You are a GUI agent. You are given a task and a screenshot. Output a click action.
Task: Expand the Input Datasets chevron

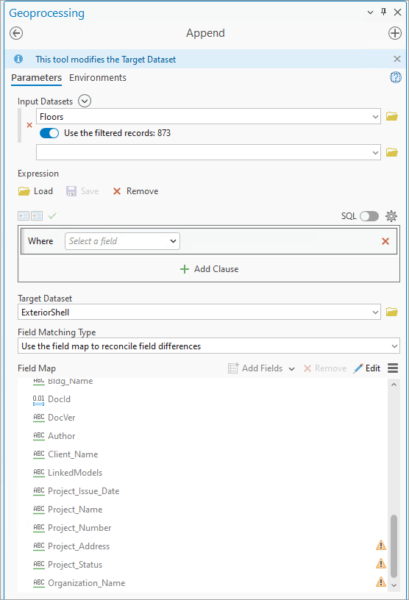85,101
